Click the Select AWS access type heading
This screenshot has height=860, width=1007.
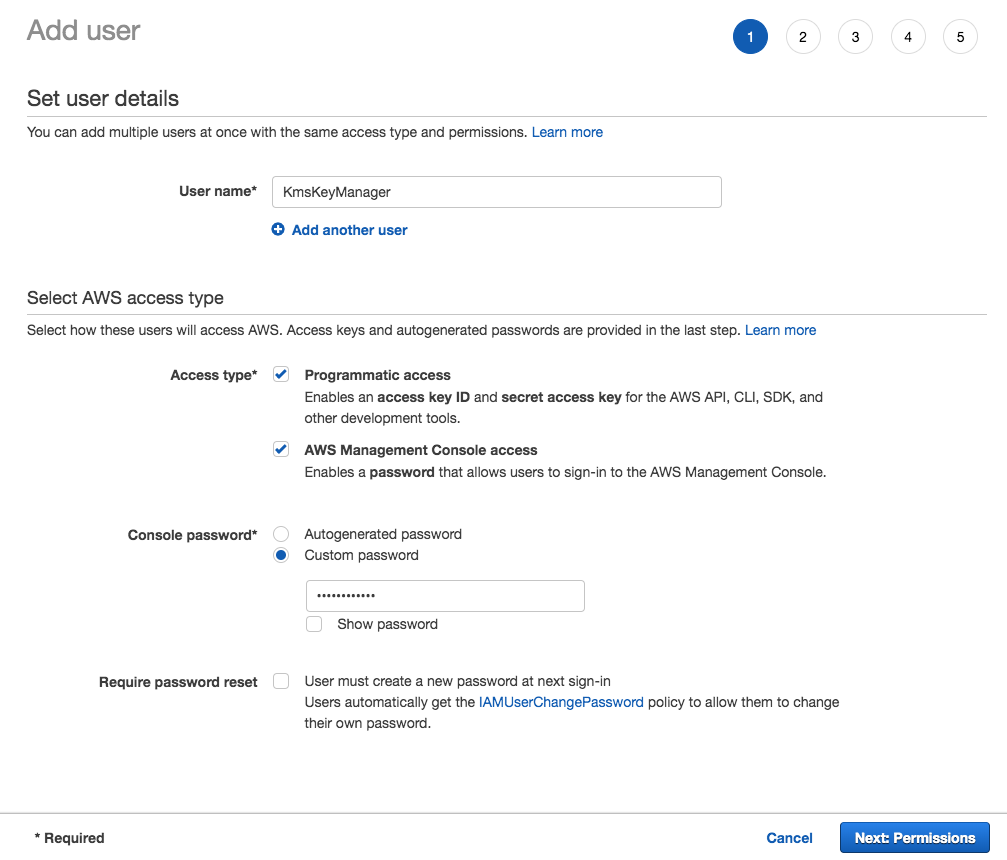125,298
